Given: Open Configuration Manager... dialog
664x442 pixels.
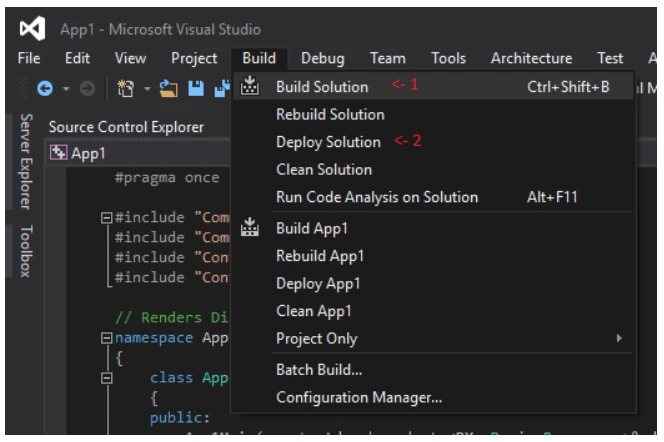Looking at the screenshot, I should [433, 397].
